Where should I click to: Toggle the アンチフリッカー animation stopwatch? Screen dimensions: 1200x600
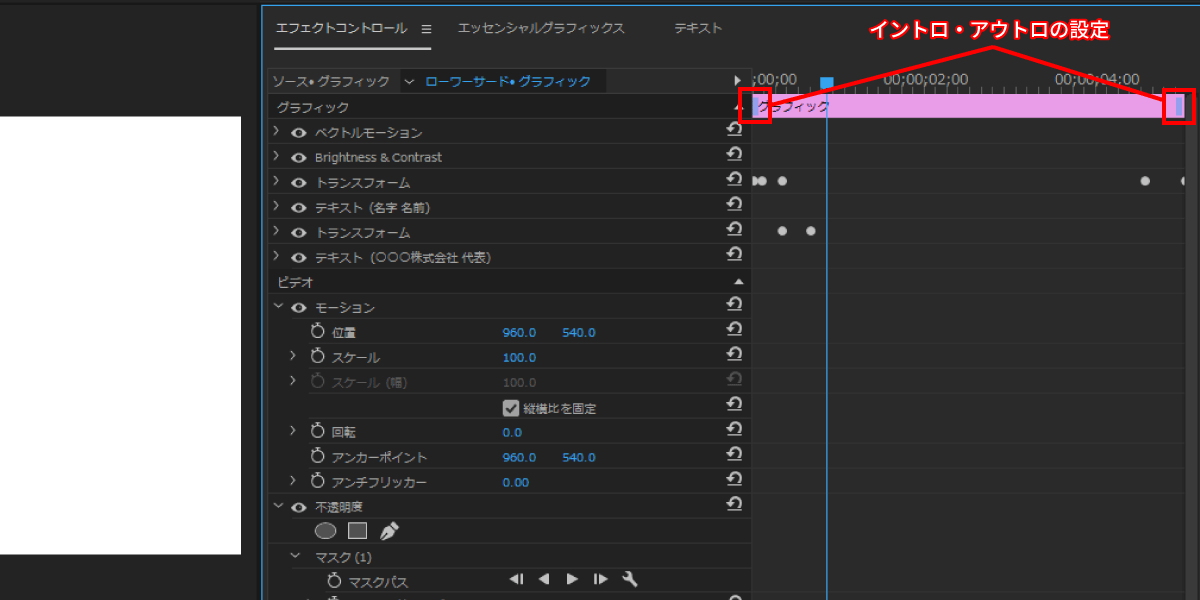pos(318,481)
